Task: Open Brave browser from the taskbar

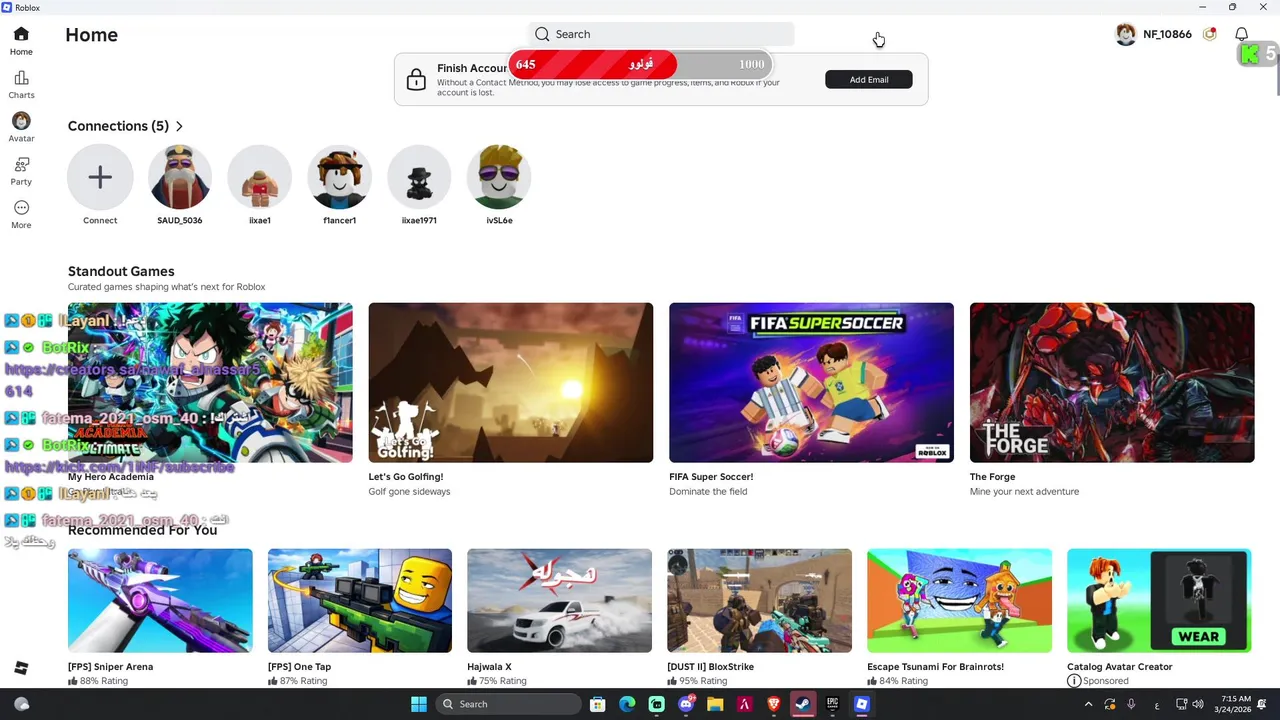Action: click(773, 704)
